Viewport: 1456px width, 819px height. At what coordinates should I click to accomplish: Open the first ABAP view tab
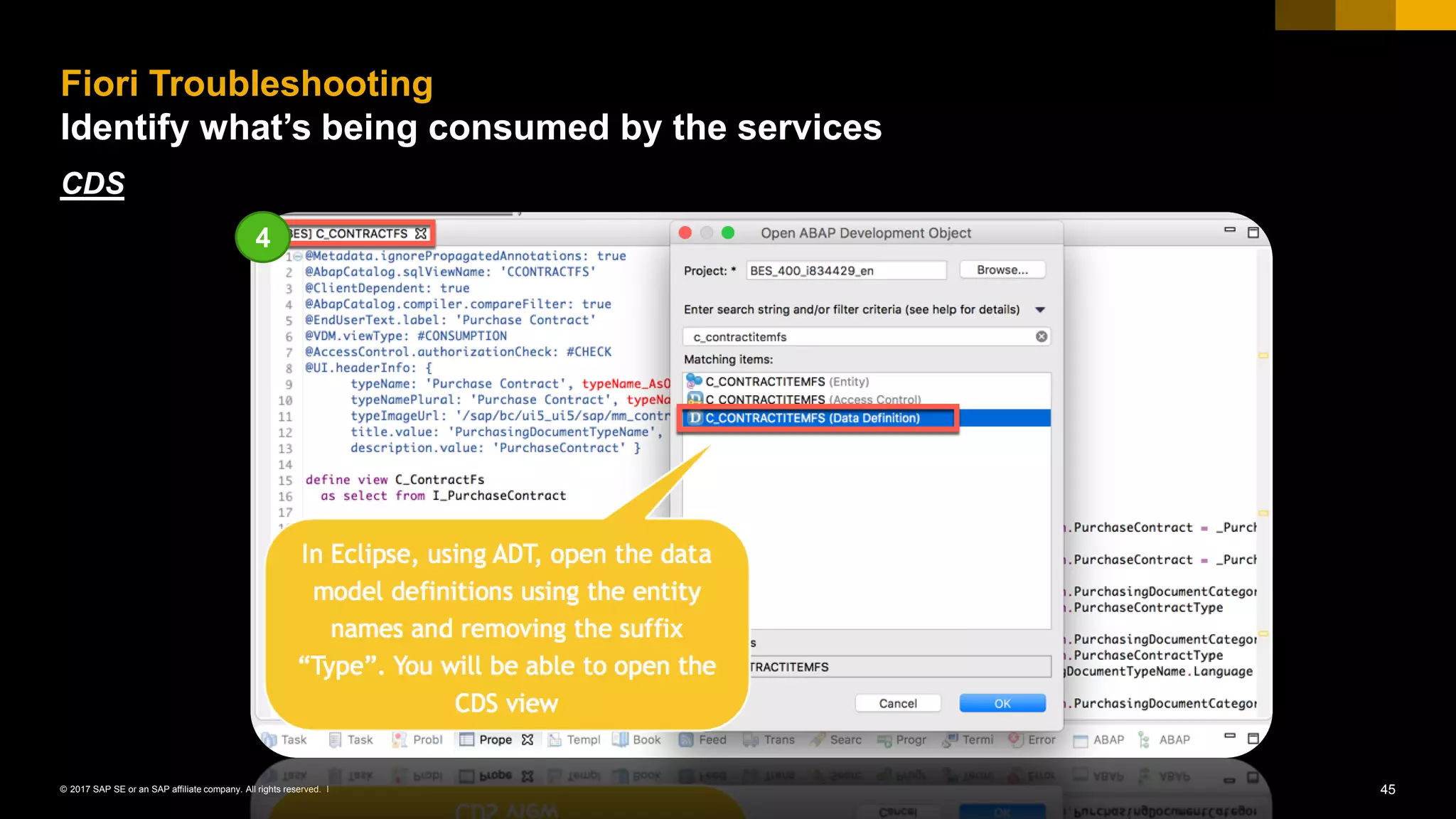point(1099,740)
